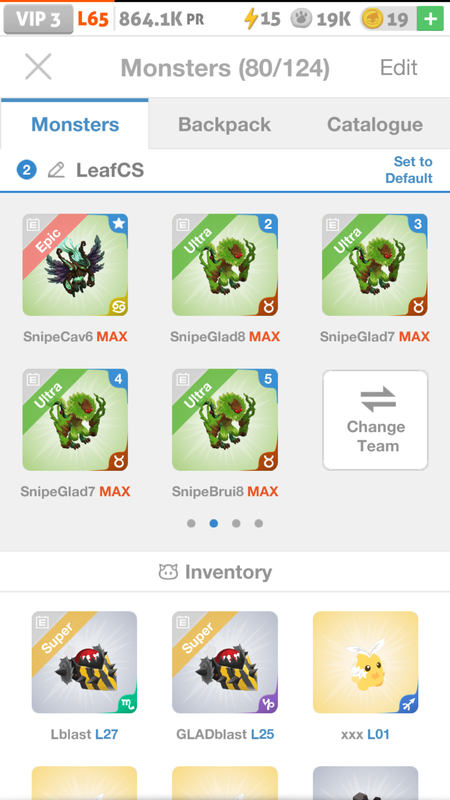Image resolution: width=450 pixels, height=800 pixels.
Task: Open the VIP 3 badge
Action: tap(38, 19)
